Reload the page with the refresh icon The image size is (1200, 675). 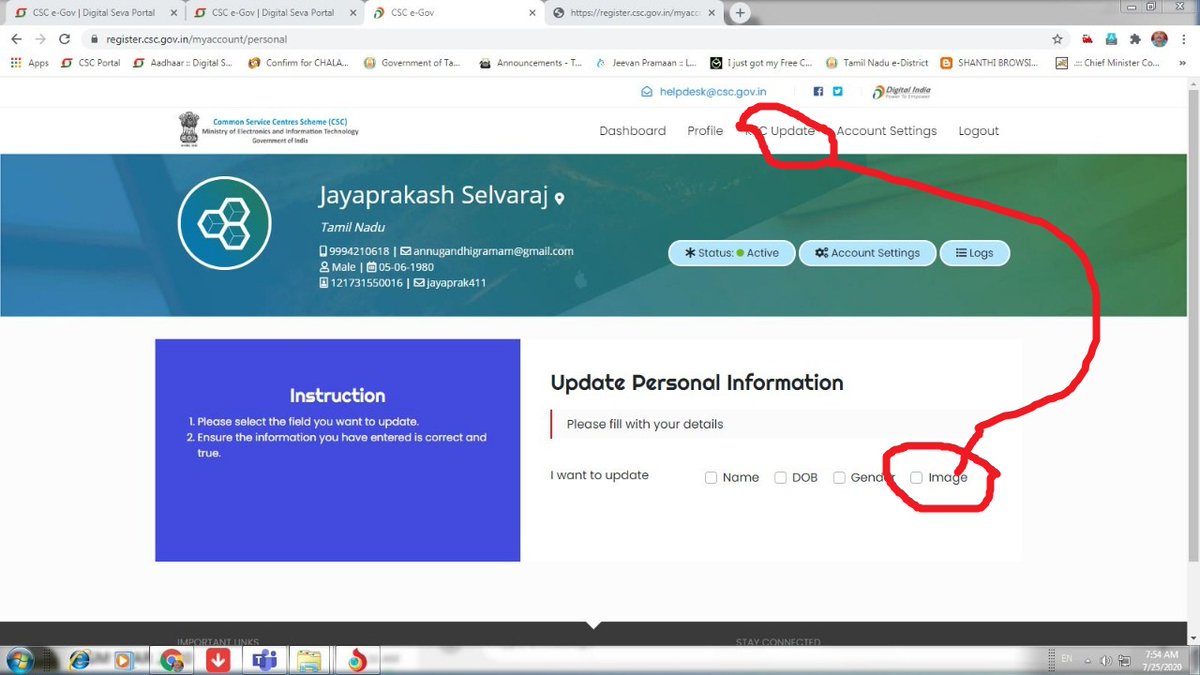(x=65, y=39)
